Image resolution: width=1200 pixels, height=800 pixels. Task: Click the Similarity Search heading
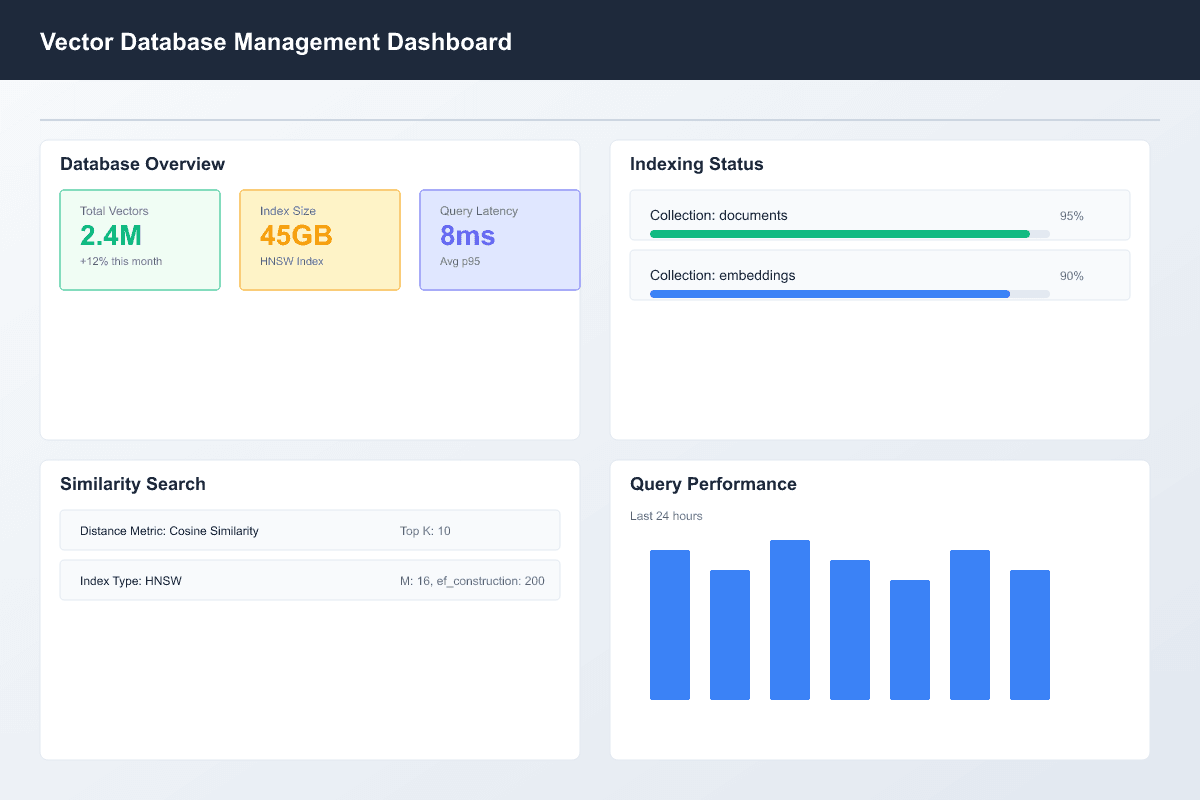(132, 484)
